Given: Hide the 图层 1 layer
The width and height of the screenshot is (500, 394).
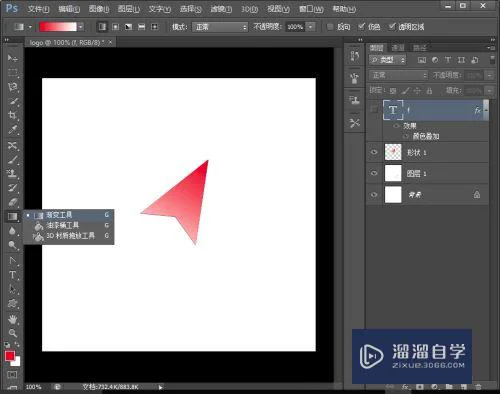Looking at the screenshot, I should click(374, 173).
